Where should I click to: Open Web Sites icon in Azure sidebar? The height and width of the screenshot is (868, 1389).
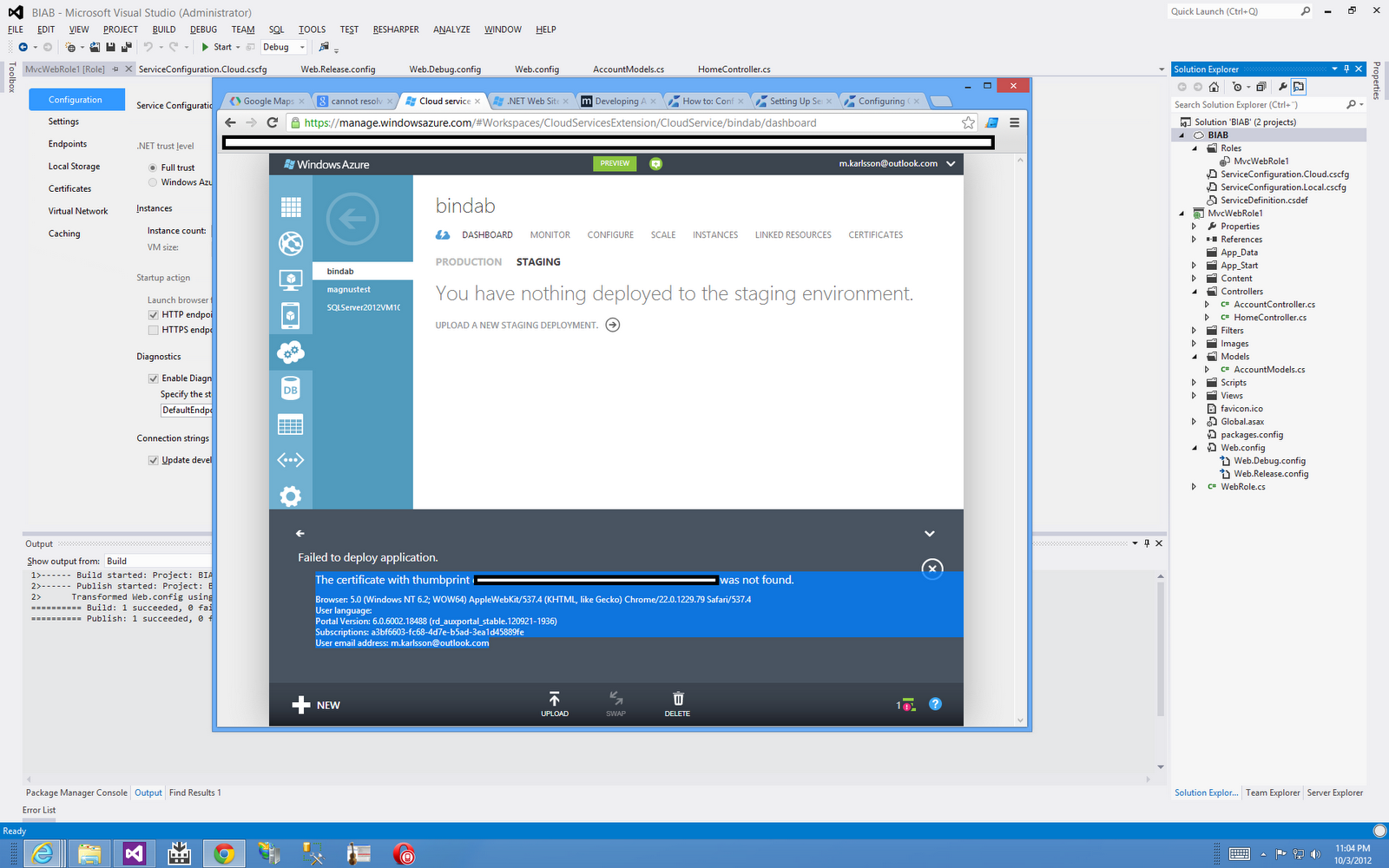pyautogui.click(x=291, y=243)
